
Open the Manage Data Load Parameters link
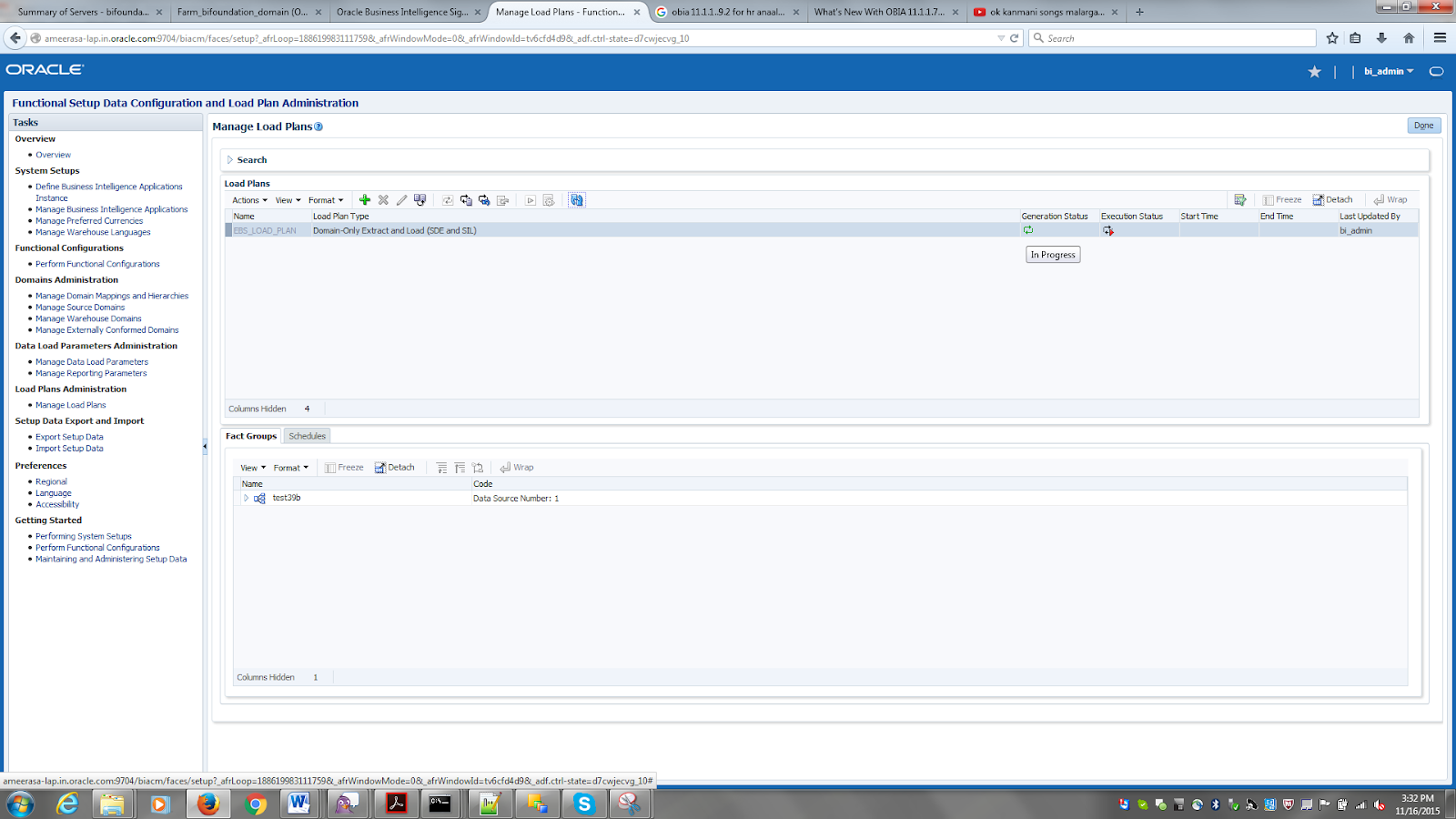(x=92, y=362)
